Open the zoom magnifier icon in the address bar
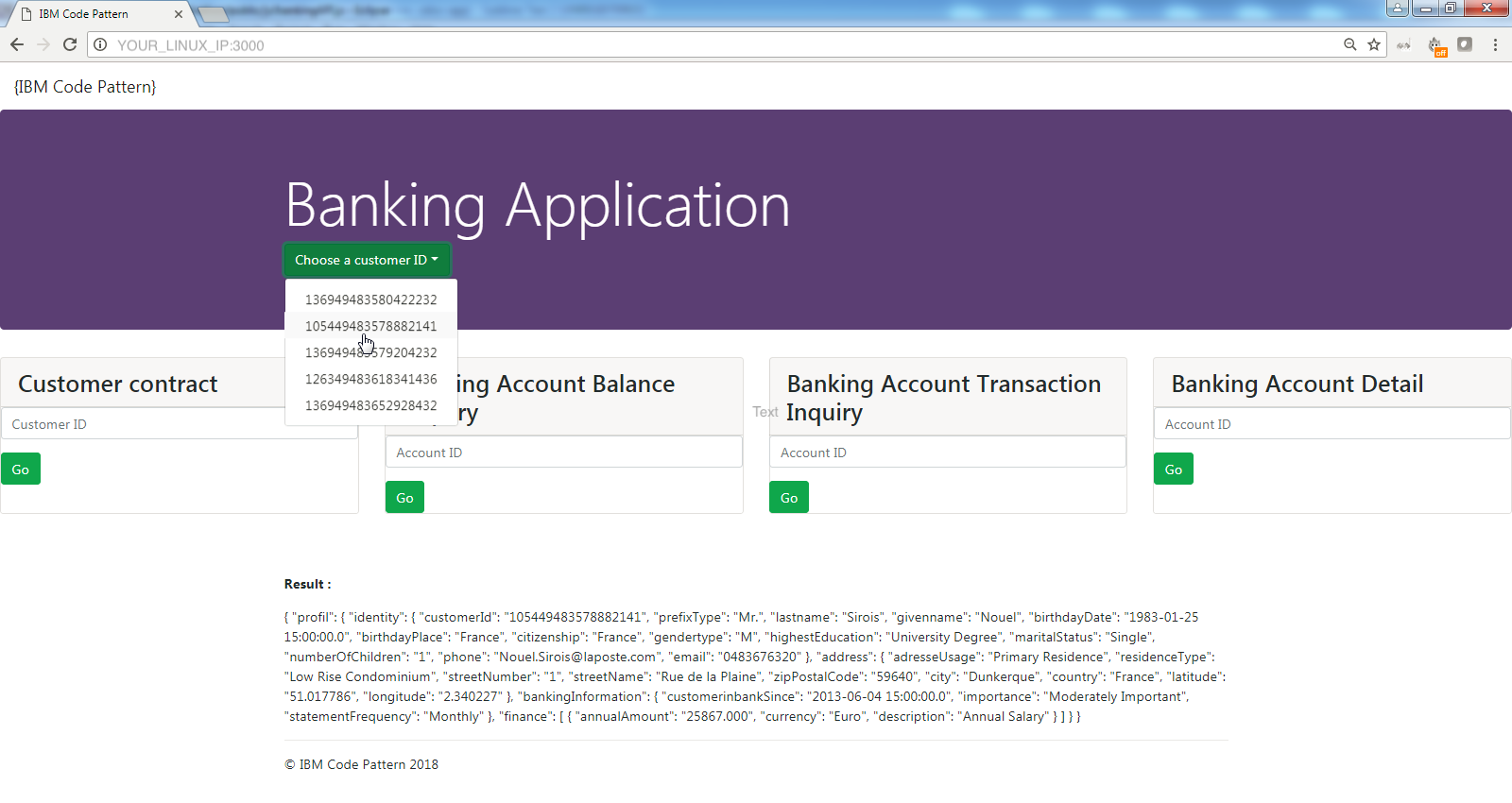 click(1350, 44)
